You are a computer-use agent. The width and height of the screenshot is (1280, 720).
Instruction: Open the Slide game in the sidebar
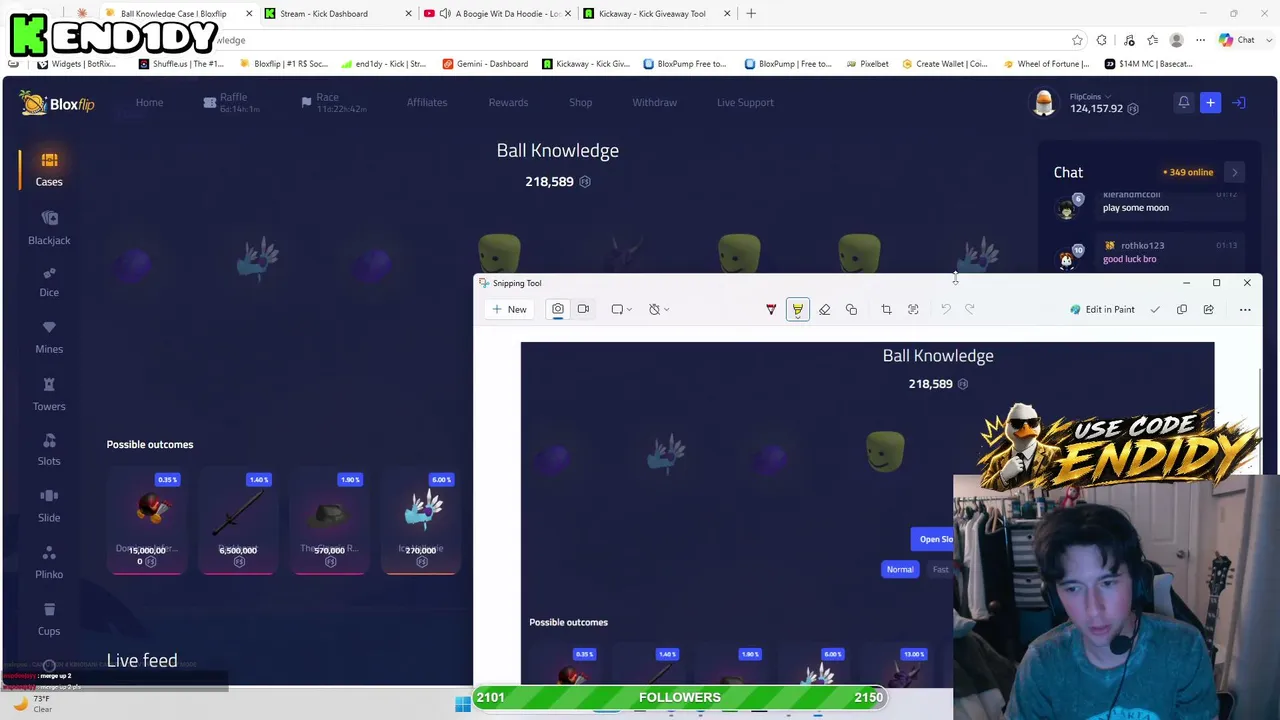pyautogui.click(x=49, y=506)
